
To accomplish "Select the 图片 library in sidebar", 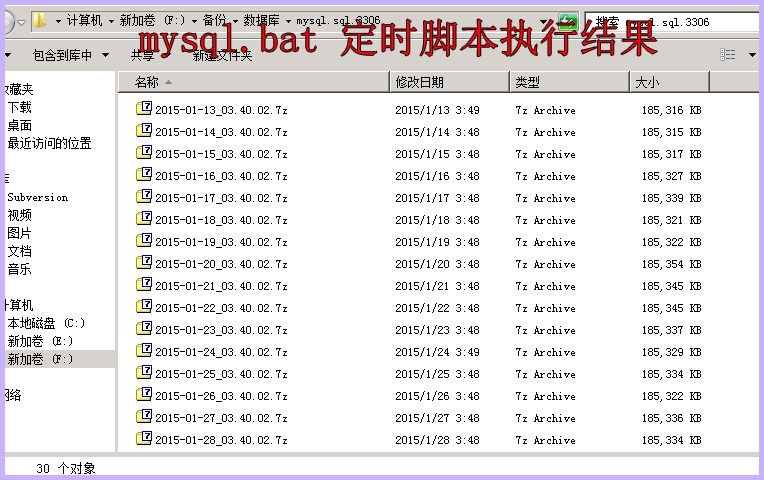I will tap(19, 233).
